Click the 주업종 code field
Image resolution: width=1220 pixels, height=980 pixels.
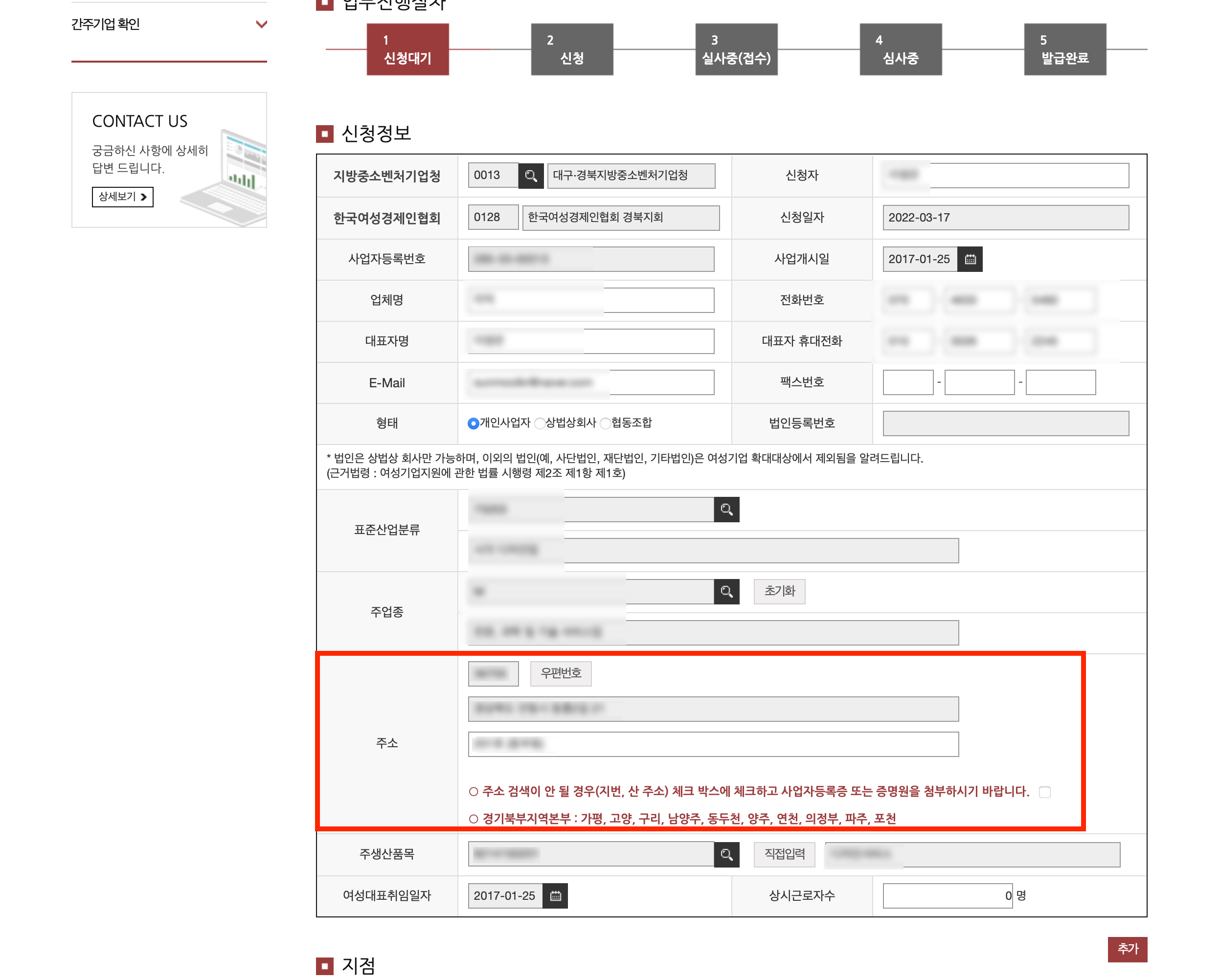click(591, 592)
